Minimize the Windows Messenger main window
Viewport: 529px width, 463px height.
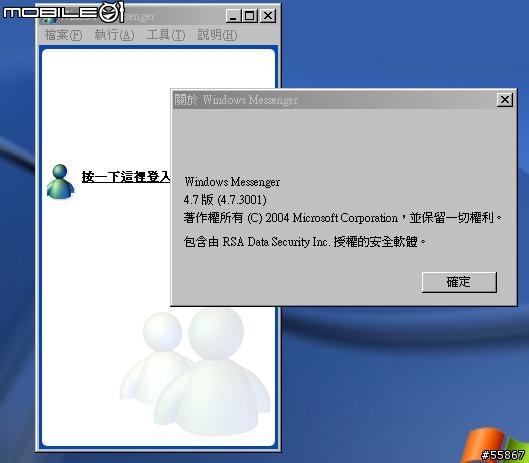pos(233,16)
